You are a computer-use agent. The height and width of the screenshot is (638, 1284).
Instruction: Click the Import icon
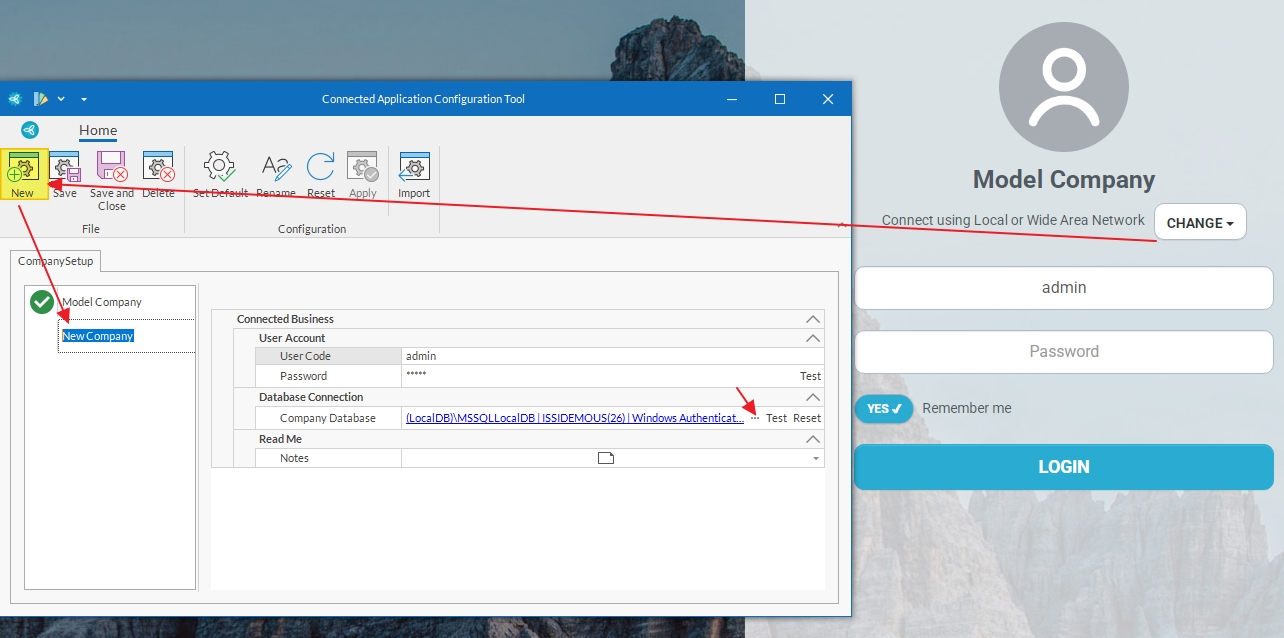pos(414,168)
